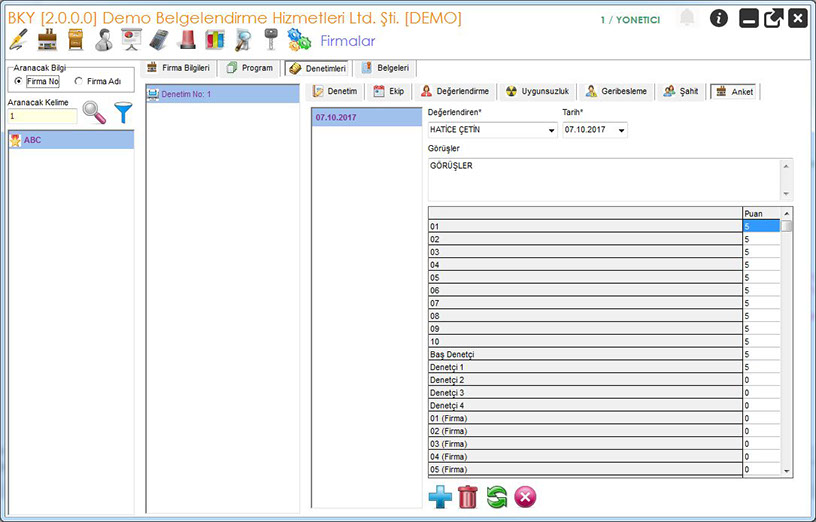Select the 07.10.2017 survey entry
Viewport: 816px width, 522px height.
(x=366, y=117)
